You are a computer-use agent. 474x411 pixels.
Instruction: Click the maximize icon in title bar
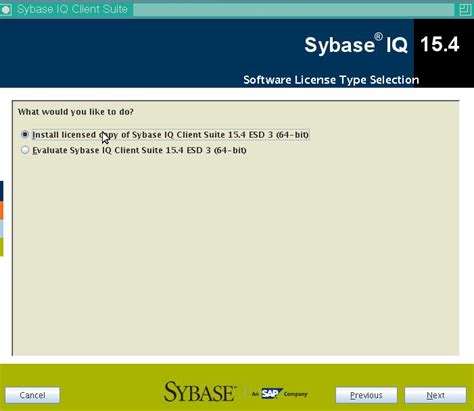click(465, 9)
